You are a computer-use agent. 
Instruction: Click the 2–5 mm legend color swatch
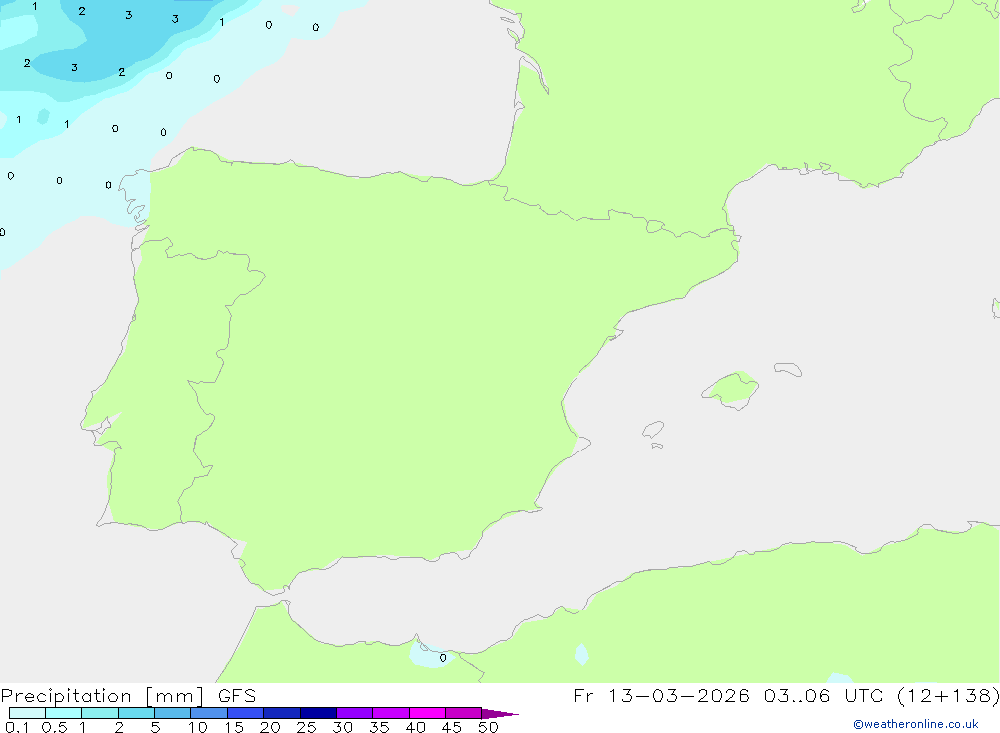136,713
